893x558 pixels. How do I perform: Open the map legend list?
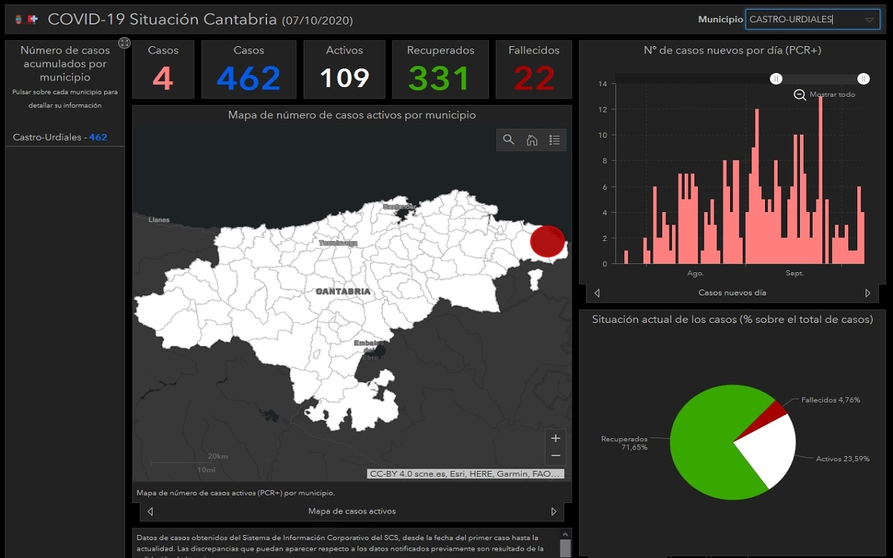pyautogui.click(x=554, y=140)
